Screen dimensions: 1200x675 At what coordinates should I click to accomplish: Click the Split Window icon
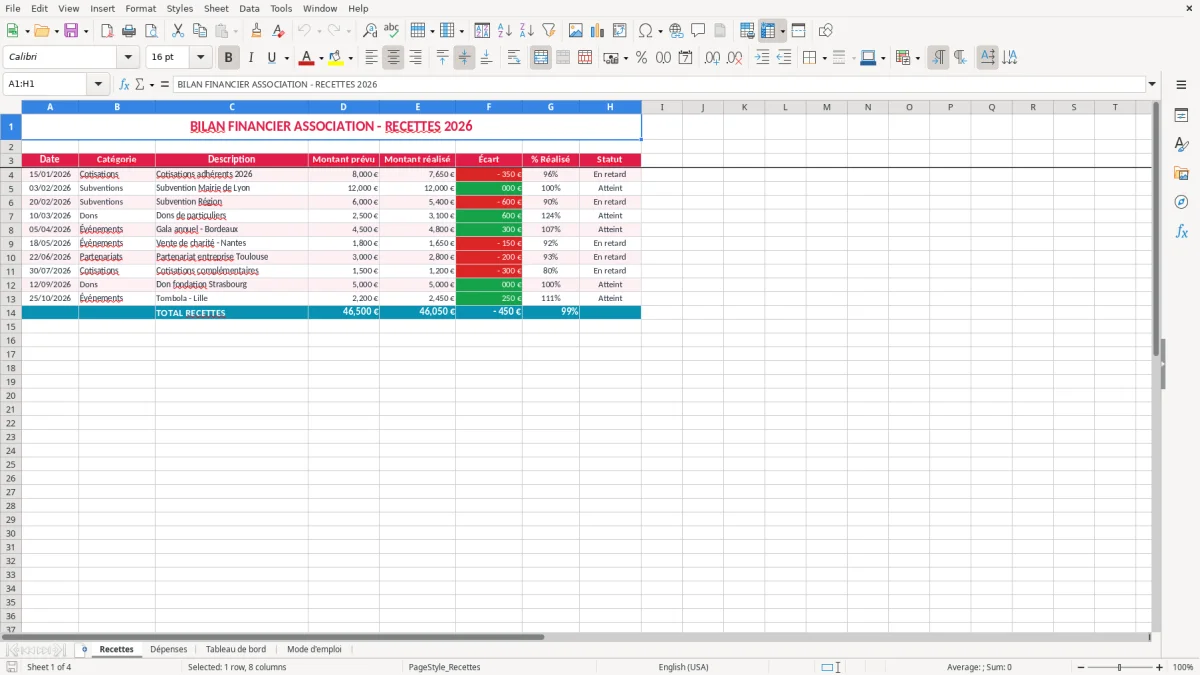pyautogui.click(x=798, y=31)
